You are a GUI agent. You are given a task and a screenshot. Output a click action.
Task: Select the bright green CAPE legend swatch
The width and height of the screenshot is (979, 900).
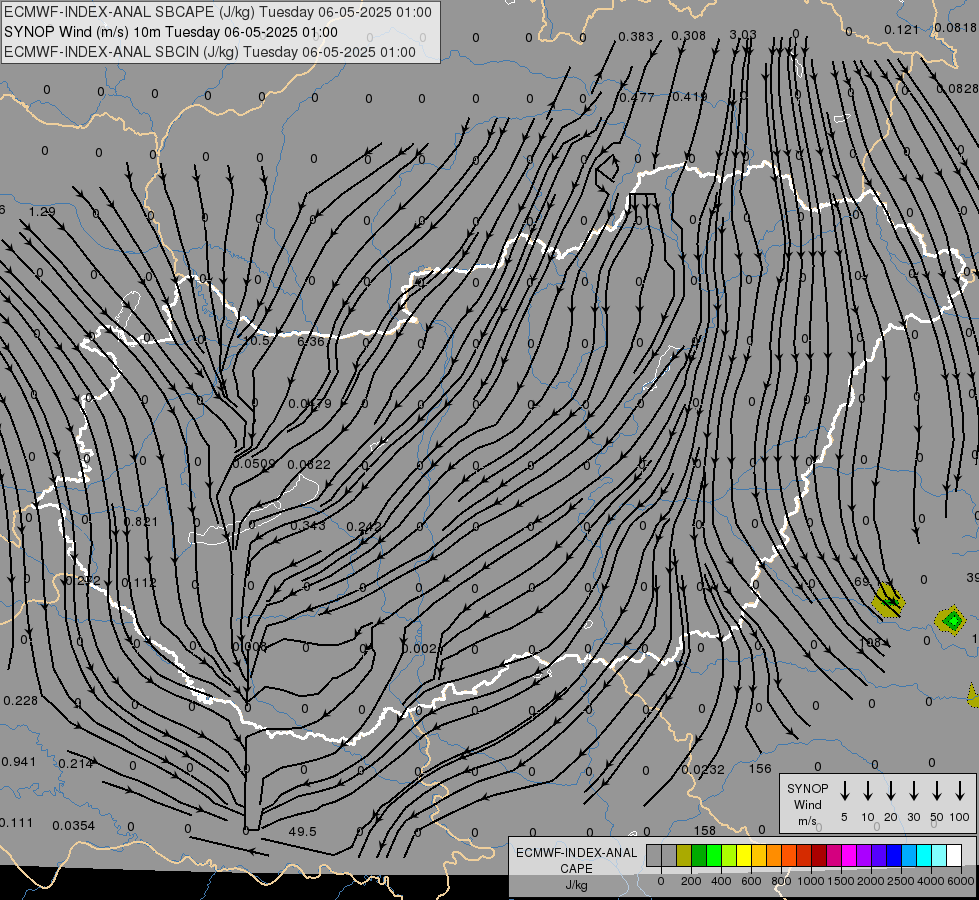click(x=714, y=855)
